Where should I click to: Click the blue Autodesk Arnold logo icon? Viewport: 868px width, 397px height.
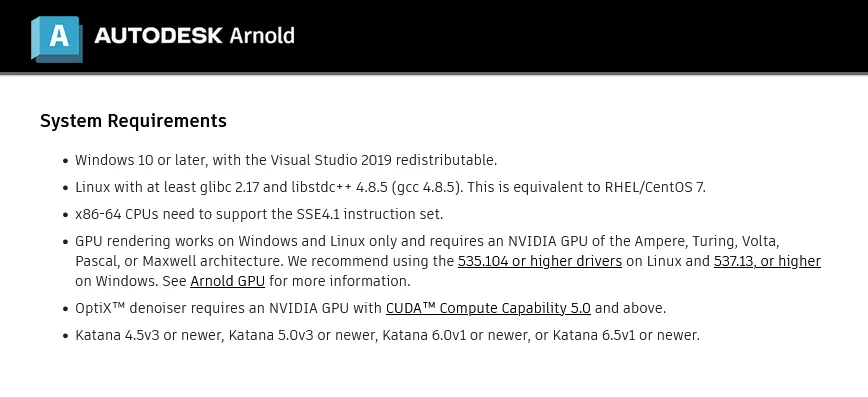(x=57, y=39)
